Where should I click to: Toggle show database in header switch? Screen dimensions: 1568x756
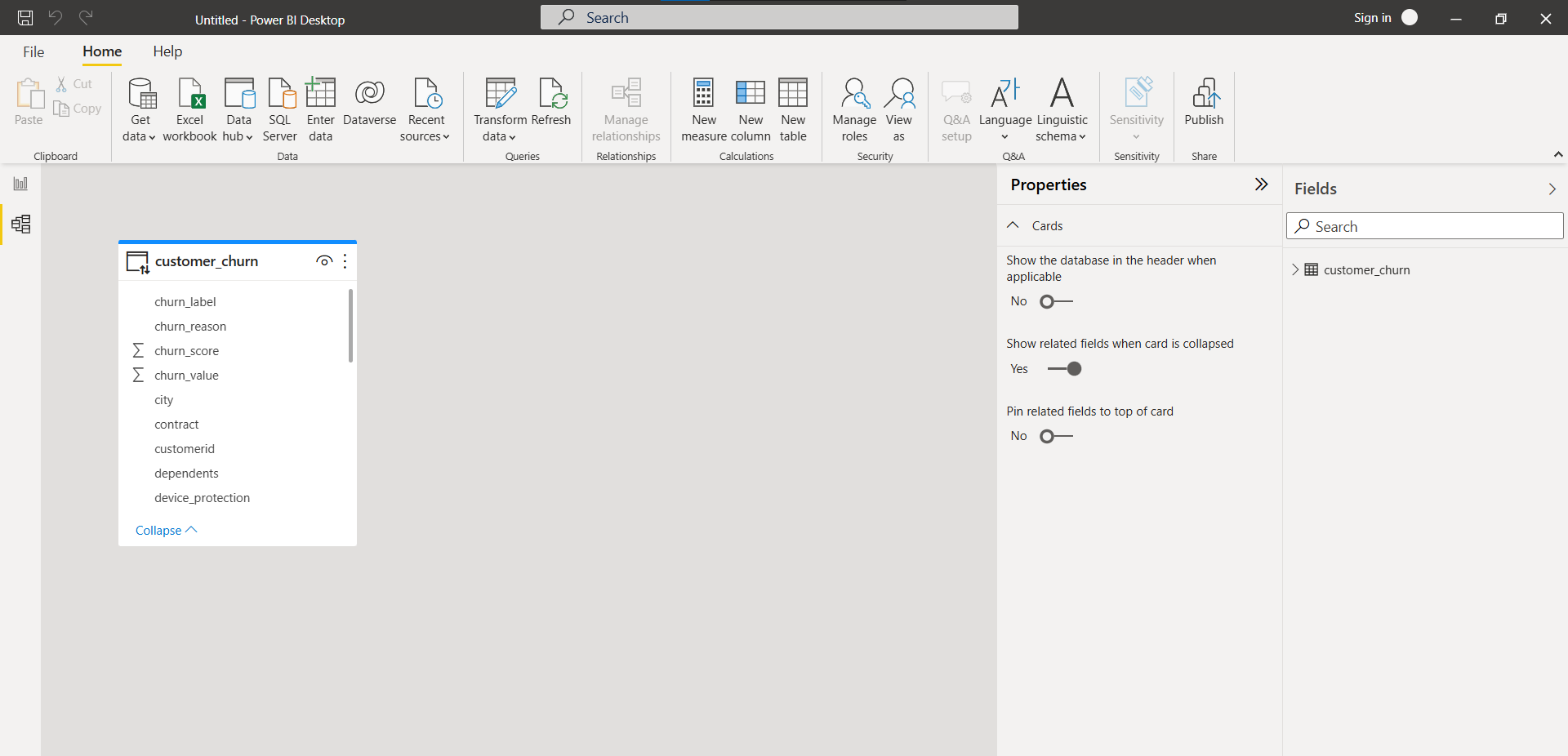pyautogui.click(x=1056, y=301)
